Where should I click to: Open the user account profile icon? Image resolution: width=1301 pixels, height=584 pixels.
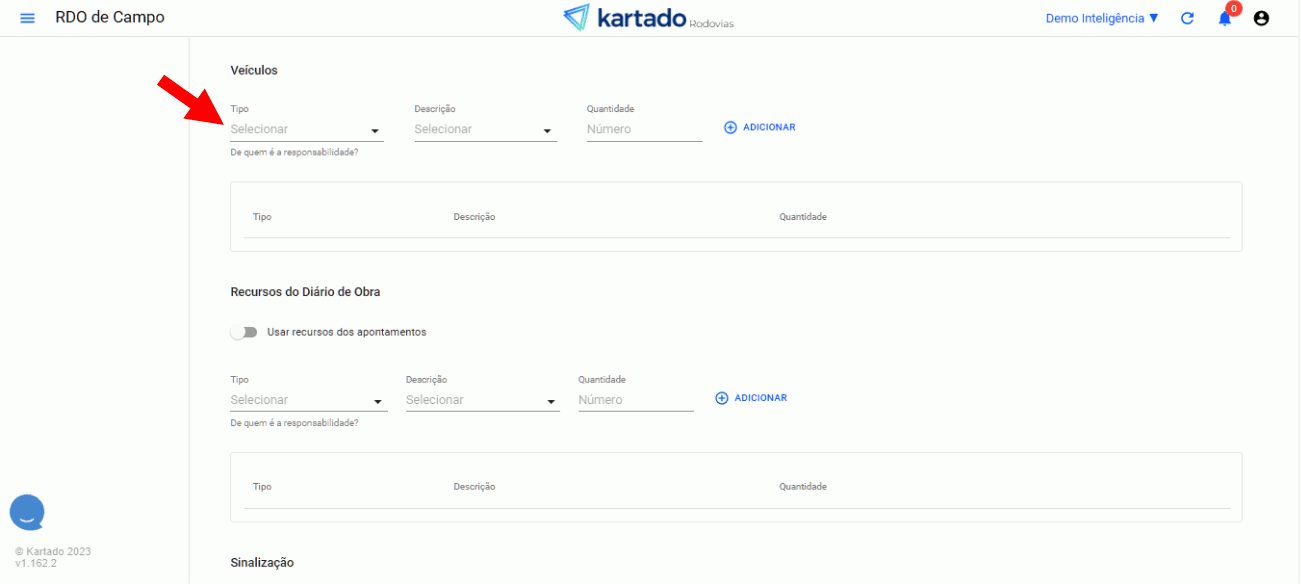(x=1261, y=18)
